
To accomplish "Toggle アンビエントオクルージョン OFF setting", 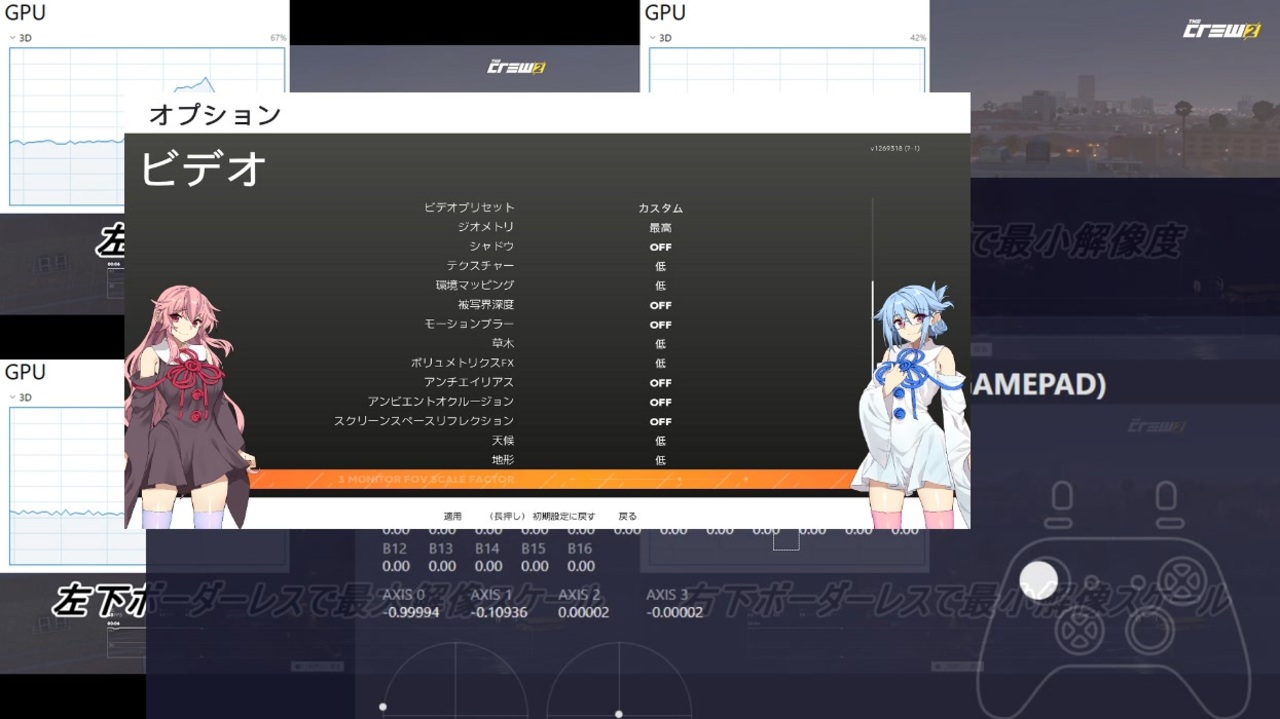I will click(660, 402).
